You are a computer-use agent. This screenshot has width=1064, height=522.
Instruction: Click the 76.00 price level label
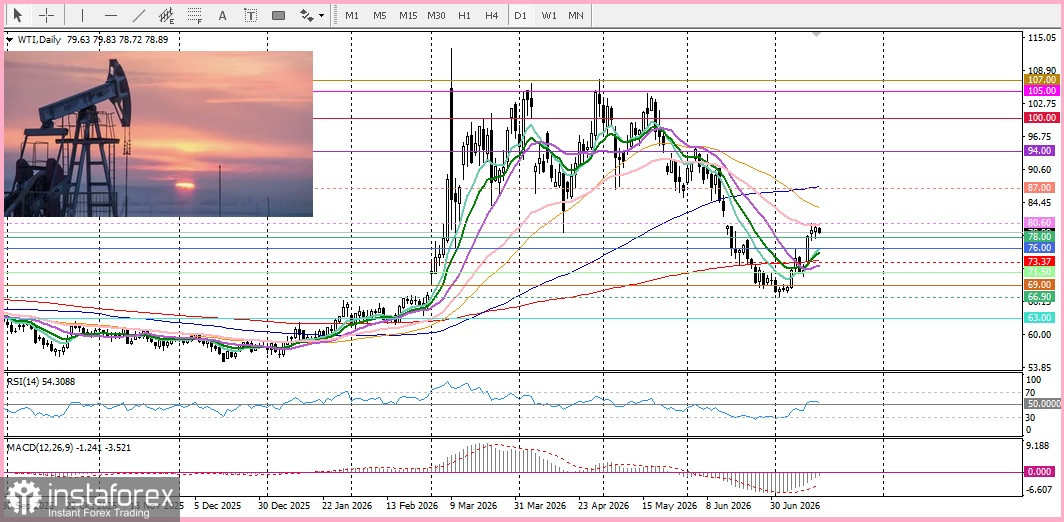point(1040,248)
